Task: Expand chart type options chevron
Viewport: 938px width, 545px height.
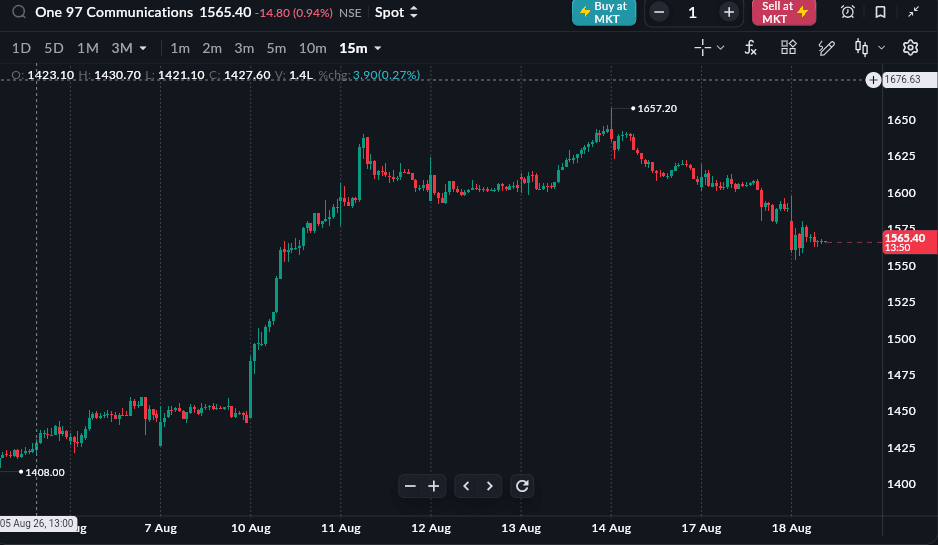Action: (881, 48)
